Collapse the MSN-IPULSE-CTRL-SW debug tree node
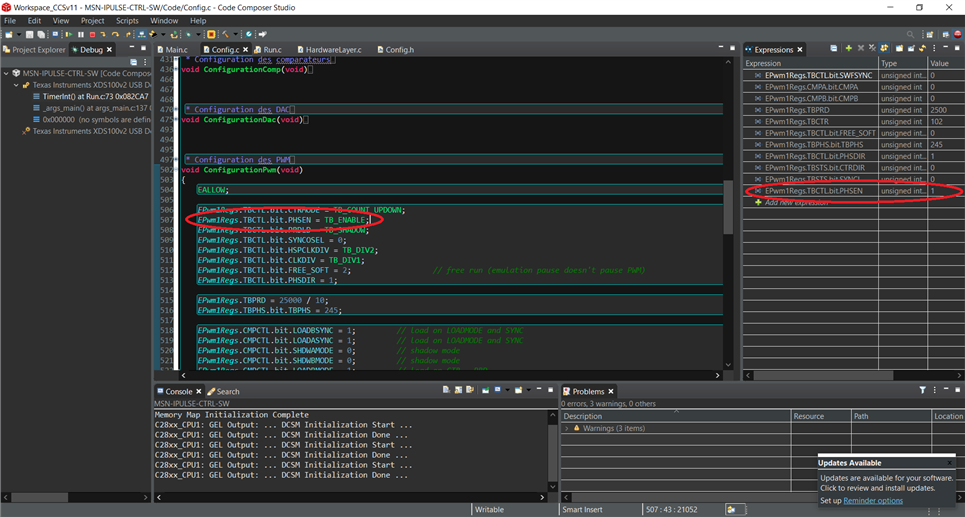965x517 pixels. pos(5,73)
